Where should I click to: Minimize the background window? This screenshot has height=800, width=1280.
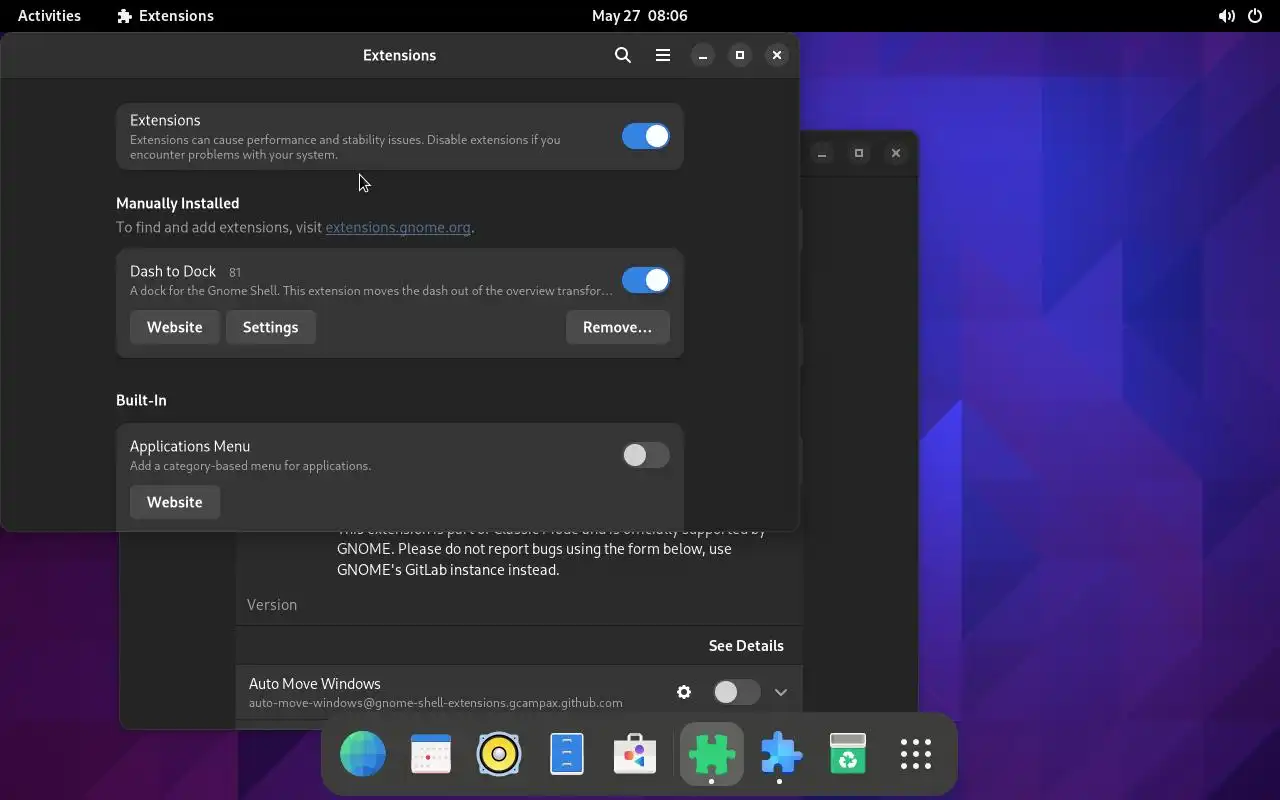point(822,153)
